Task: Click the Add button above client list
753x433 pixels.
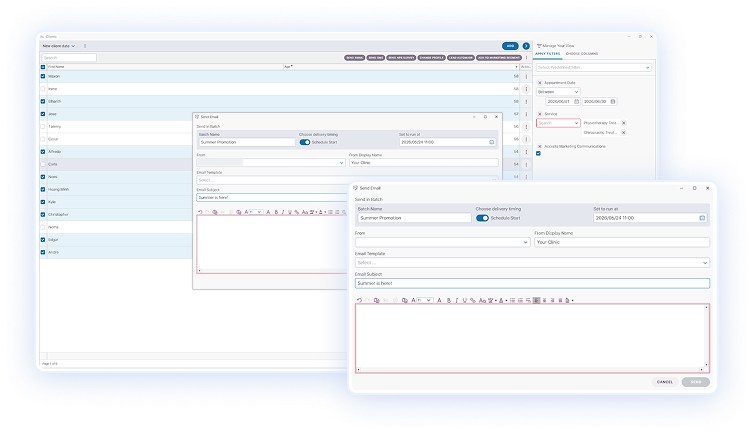Action: [x=510, y=46]
